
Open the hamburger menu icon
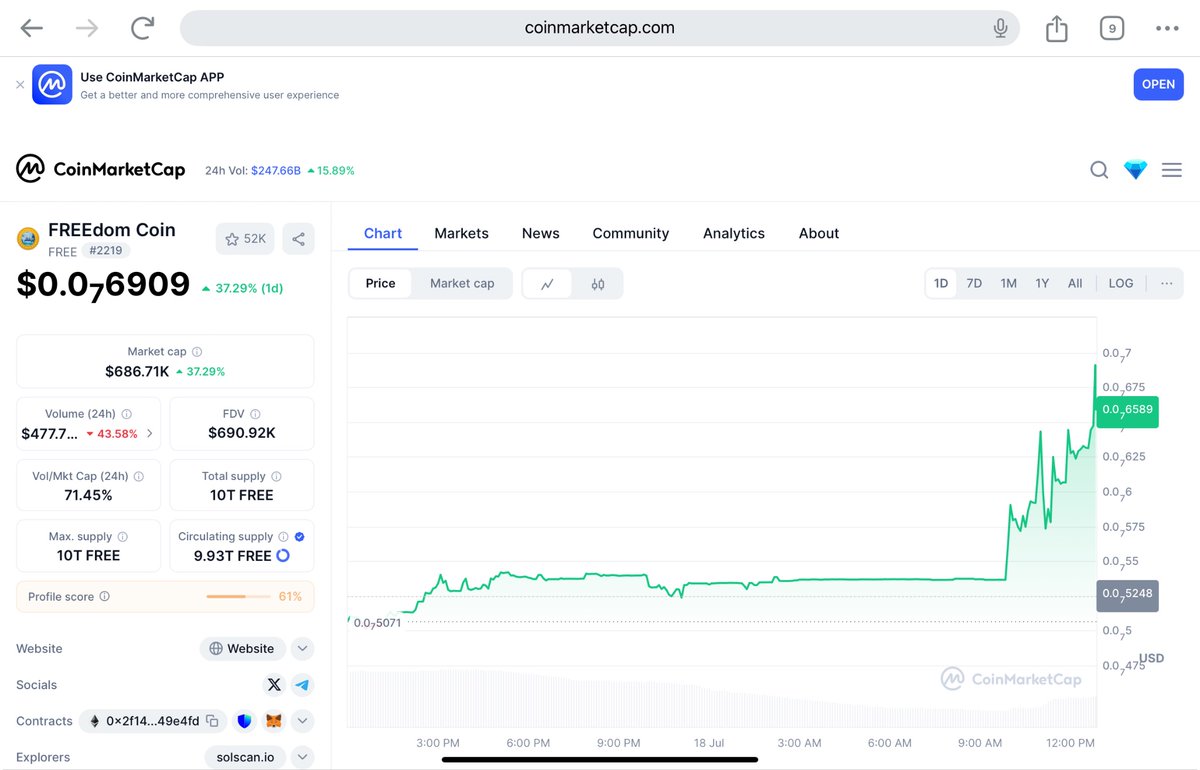click(x=1172, y=170)
